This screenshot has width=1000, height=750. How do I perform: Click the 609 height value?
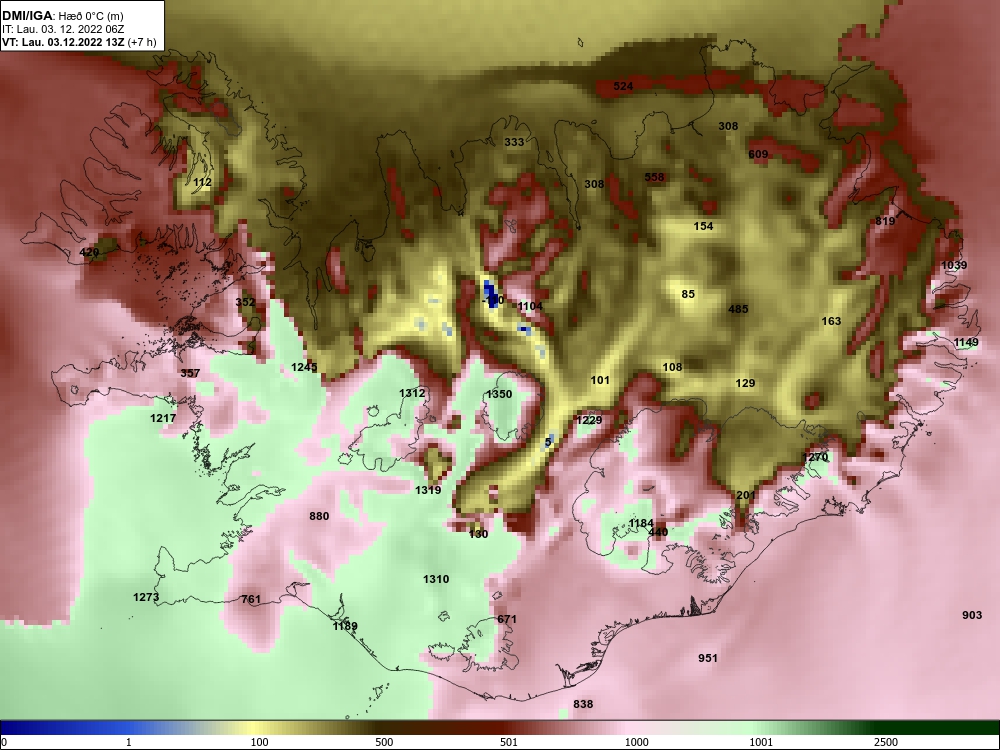click(758, 154)
